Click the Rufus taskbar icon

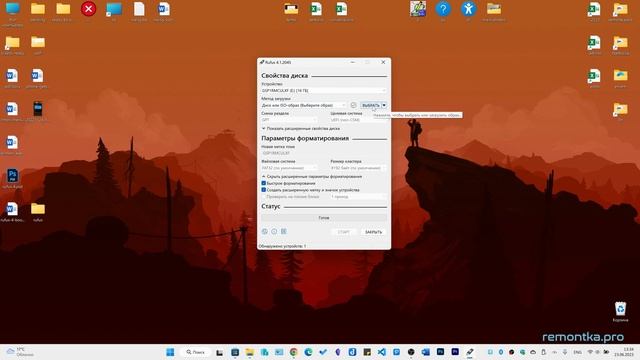tap(470, 352)
